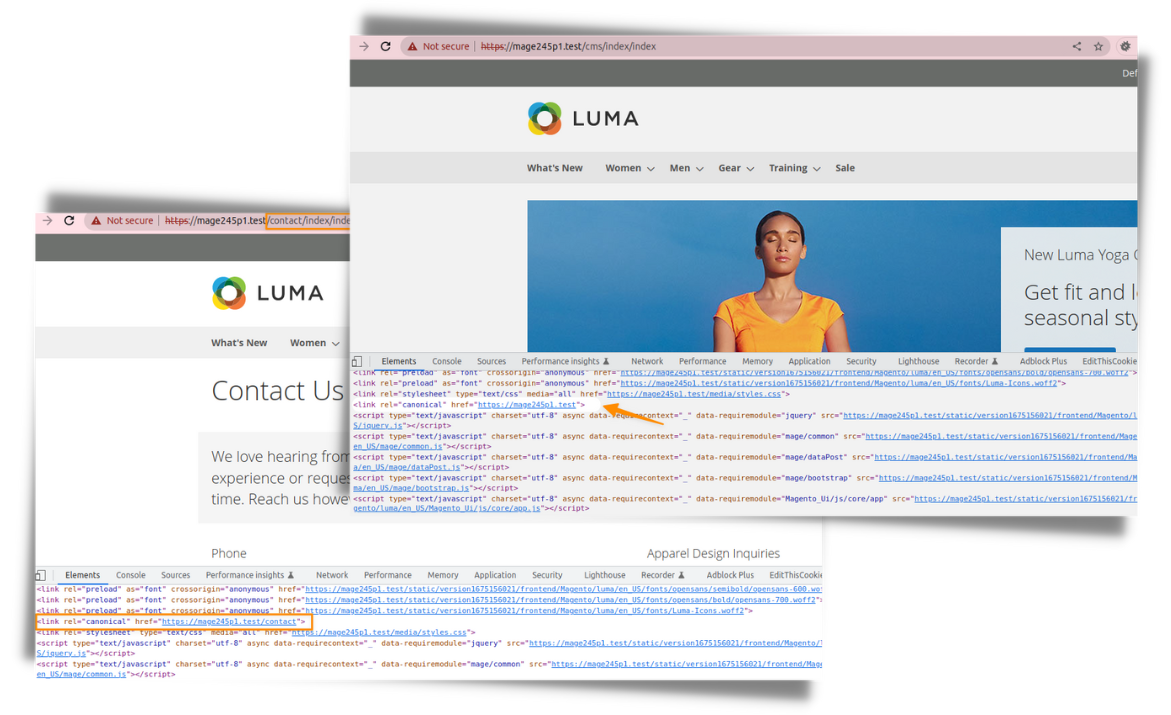1171x715 pixels.
Task: Open Lighthouse tab in homepage DevTools
Action: tap(919, 362)
